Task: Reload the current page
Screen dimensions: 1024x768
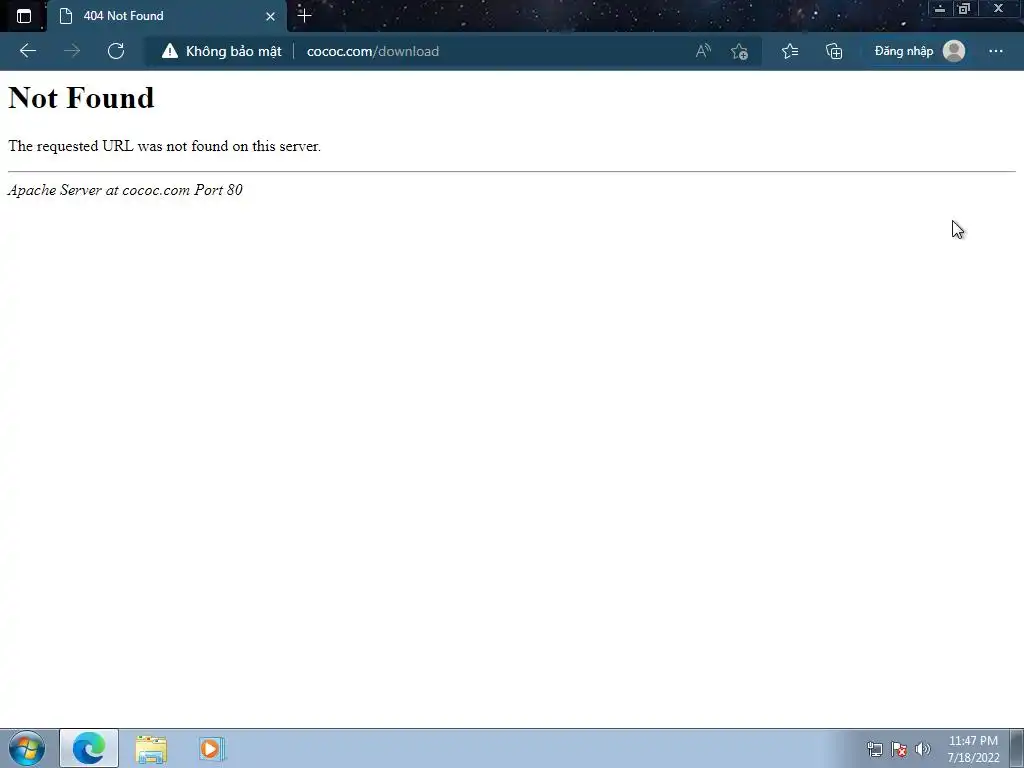Action: point(116,51)
